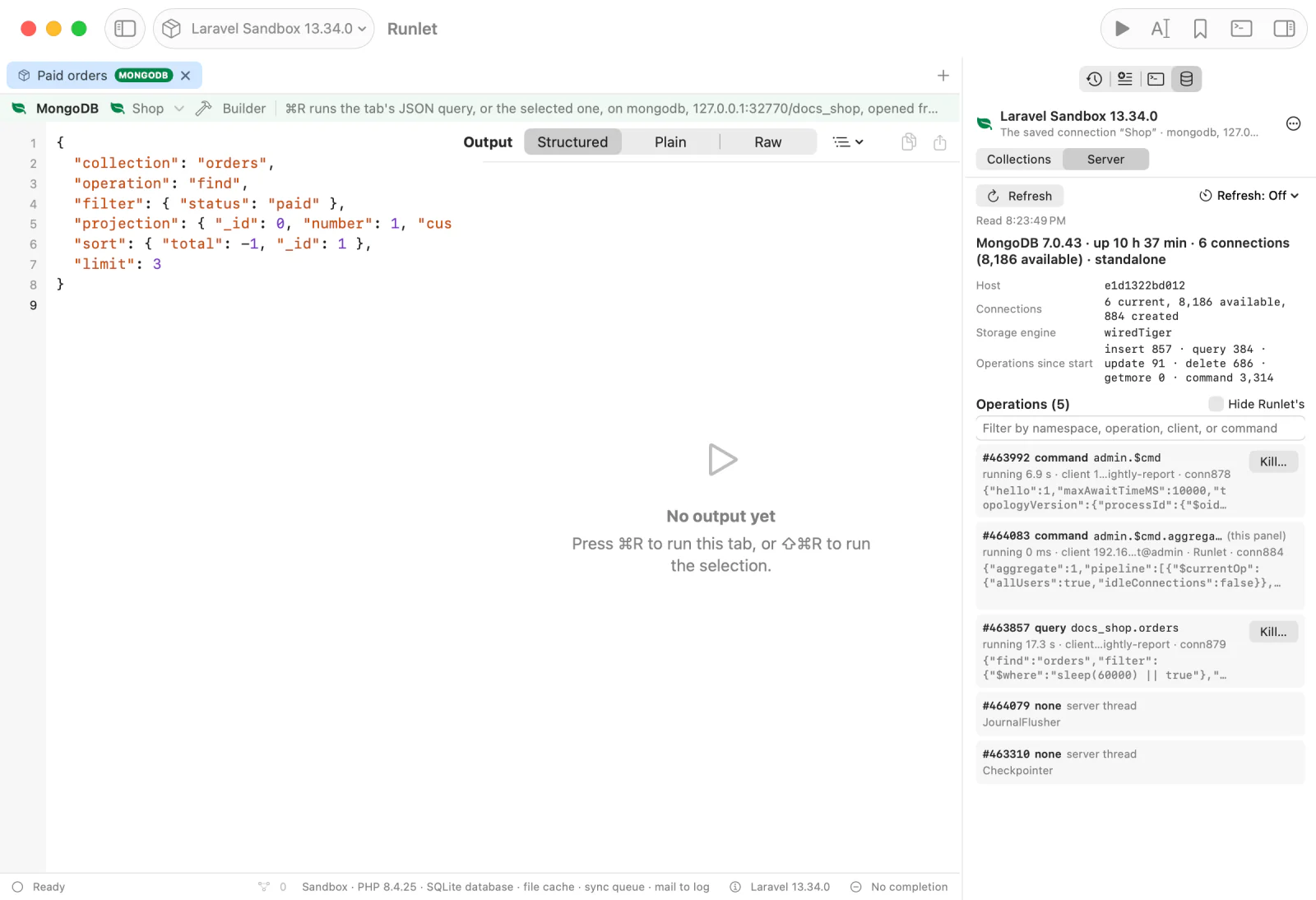Select the #464079 JournalFlusher row
This screenshot has width=1316, height=900.
[1140, 714]
